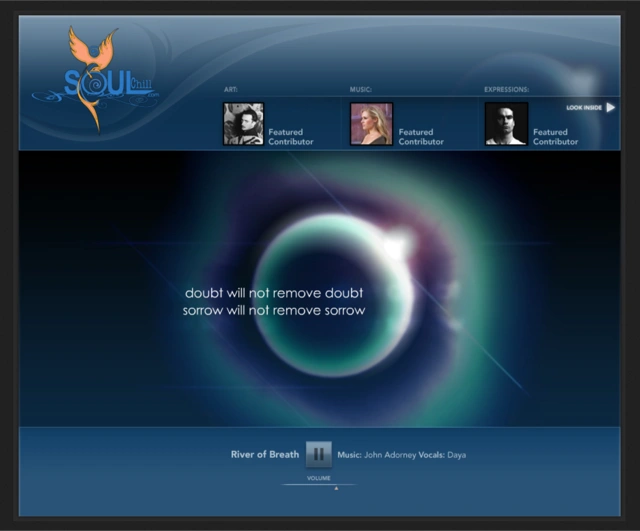Screen dimensions: 640x531
Task: Open the Music featured contributor photo
Action: point(371,124)
